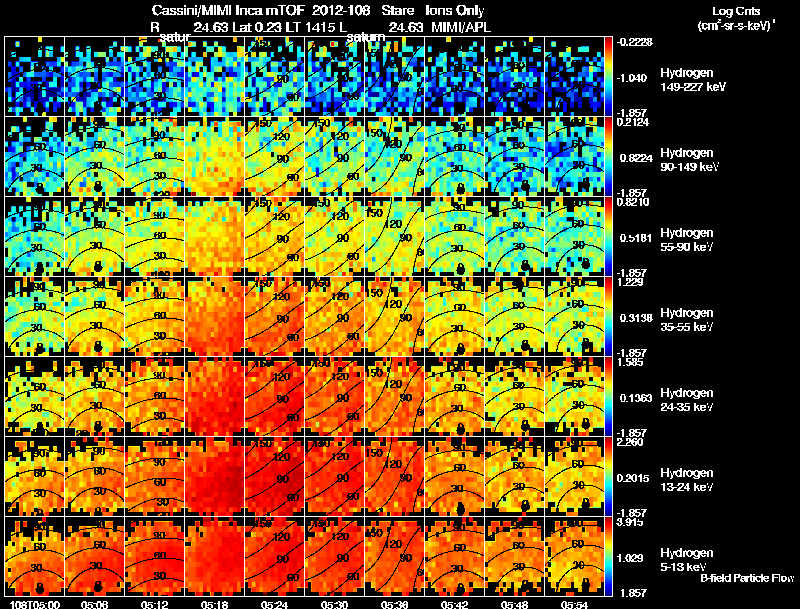The height and width of the screenshot is (609, 800).
Task: Click the '05:36' time axis label
Action: pos(394,604)
